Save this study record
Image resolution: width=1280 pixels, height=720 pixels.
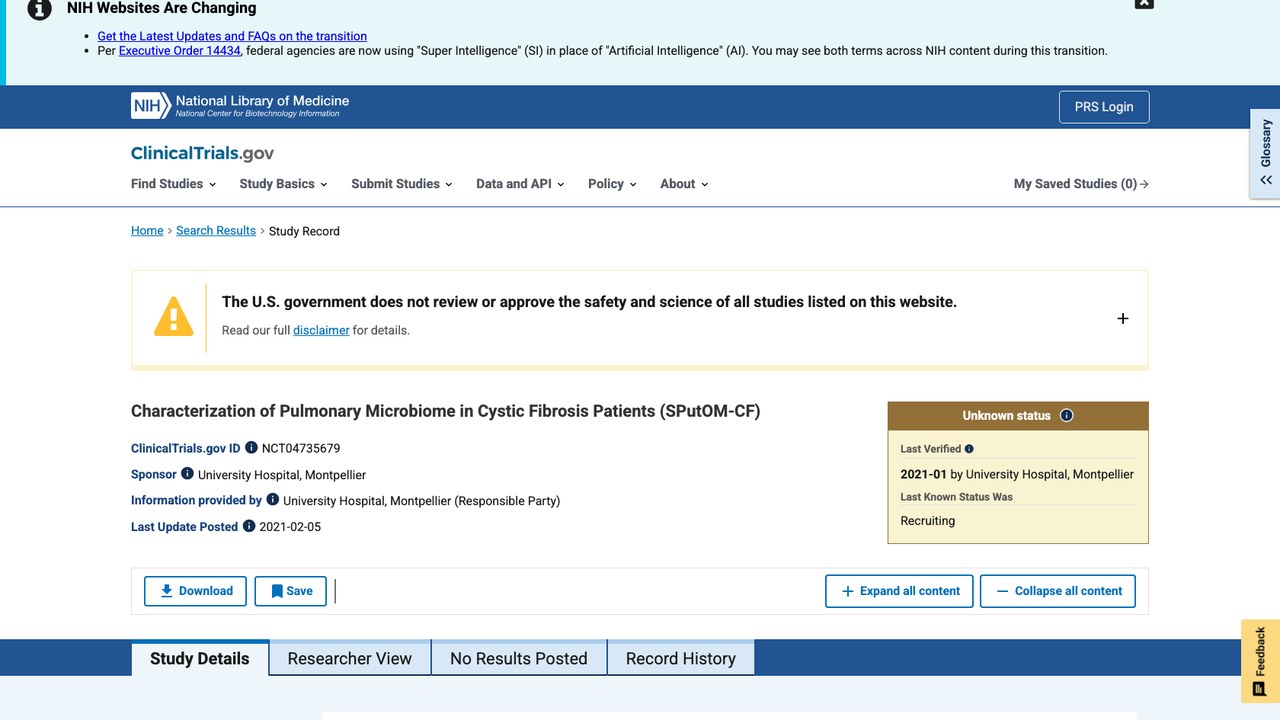coord(291,591)
